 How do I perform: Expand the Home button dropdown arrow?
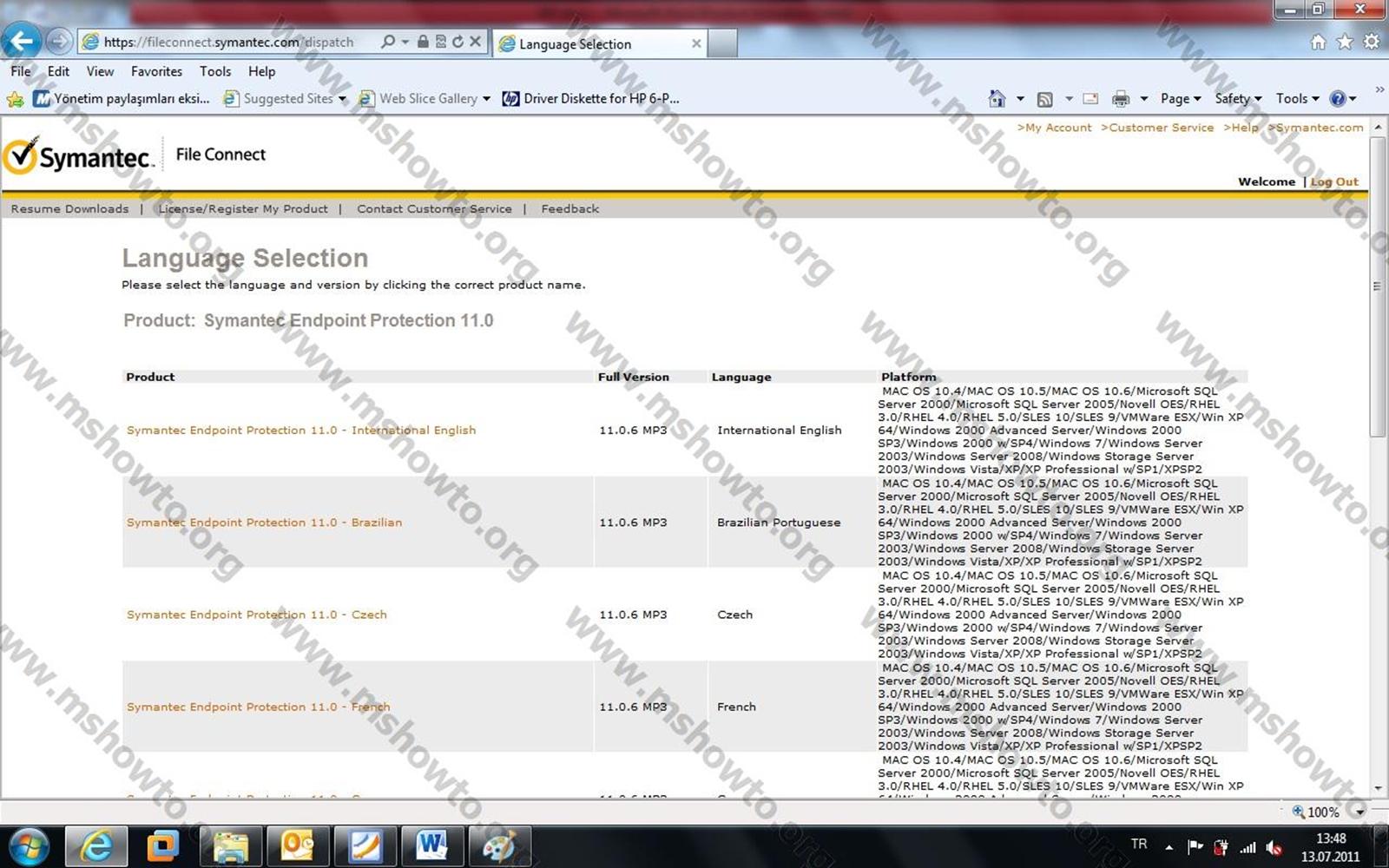(1020, 99)
